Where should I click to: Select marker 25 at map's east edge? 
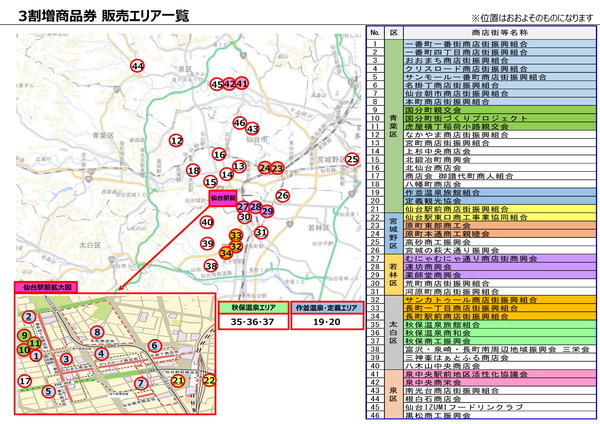tap(352, 159)
